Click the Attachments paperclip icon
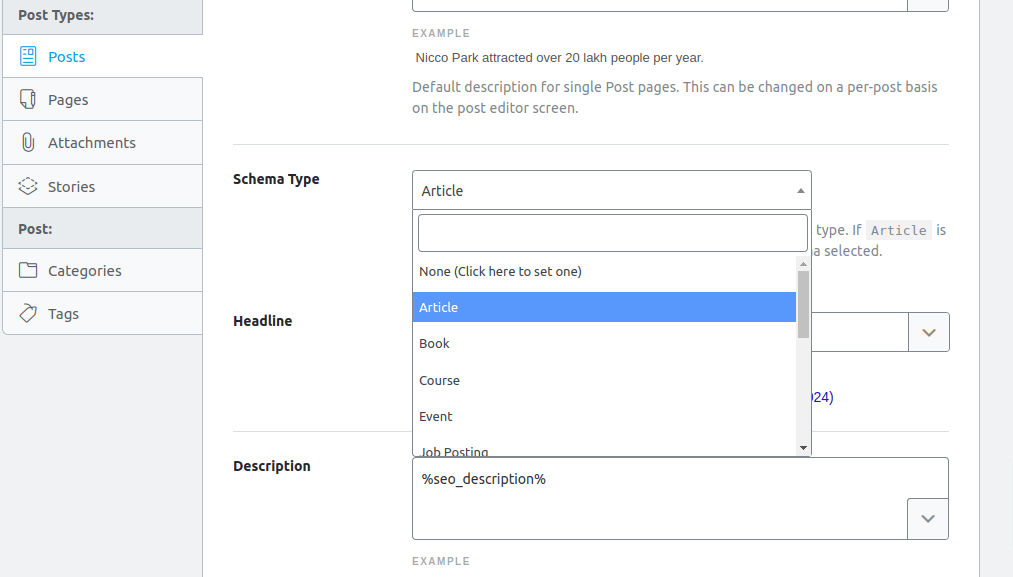The height and width of the screenshot is (577, 1013). click(x=28, y=142)
